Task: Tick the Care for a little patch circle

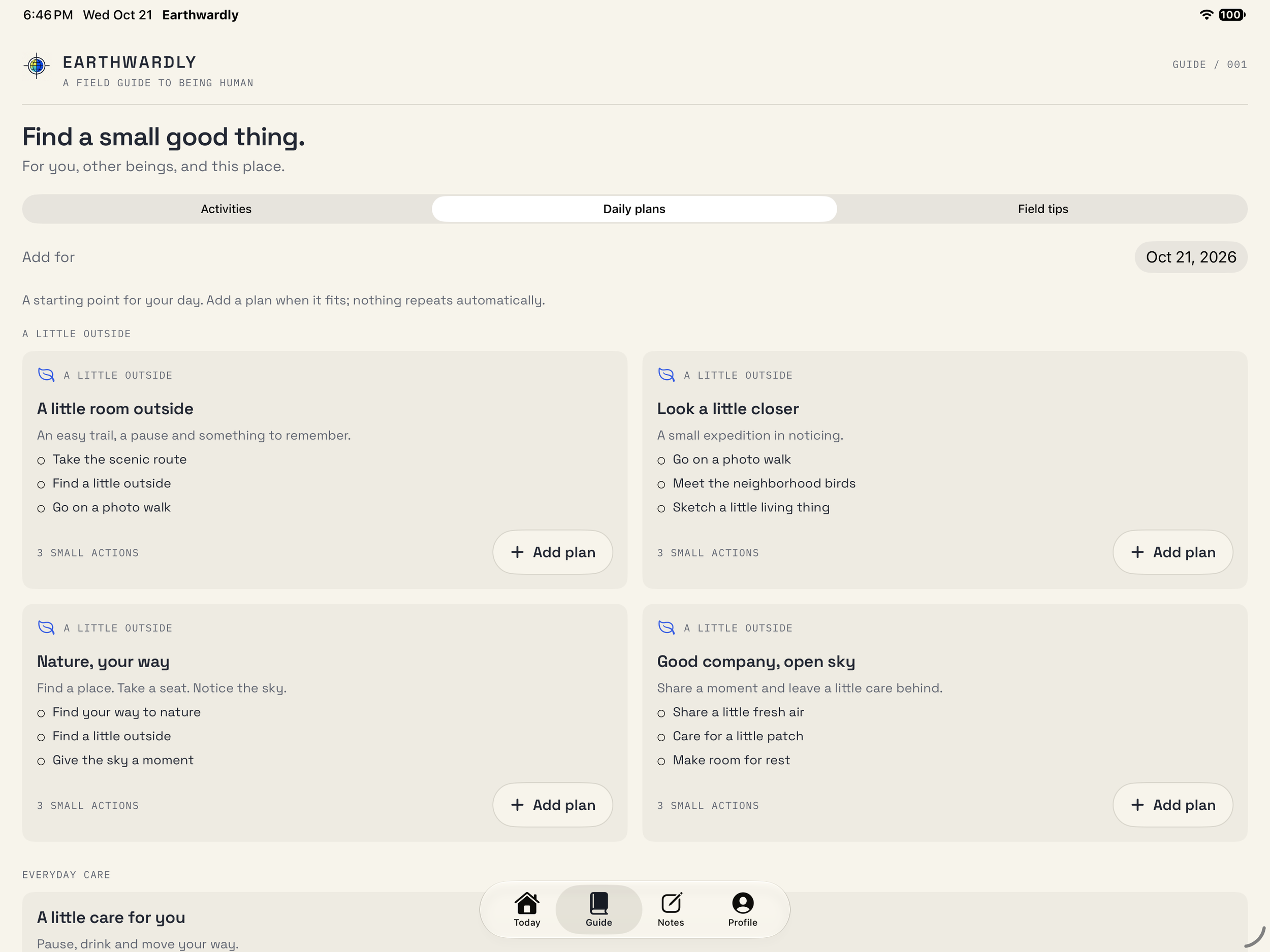Action: 661,737
